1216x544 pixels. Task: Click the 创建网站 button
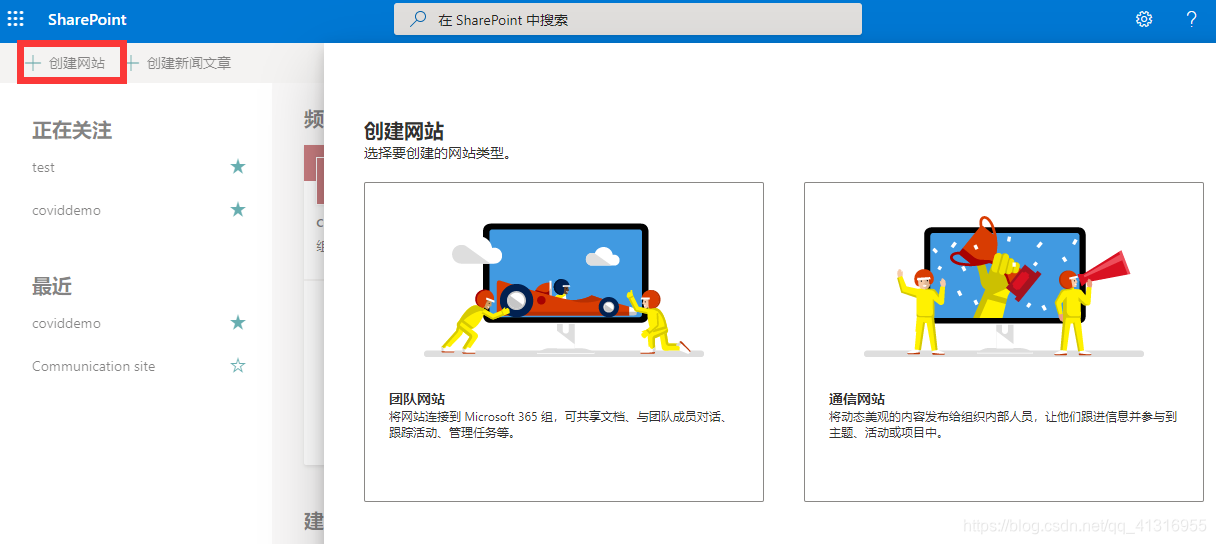point(67,63)
